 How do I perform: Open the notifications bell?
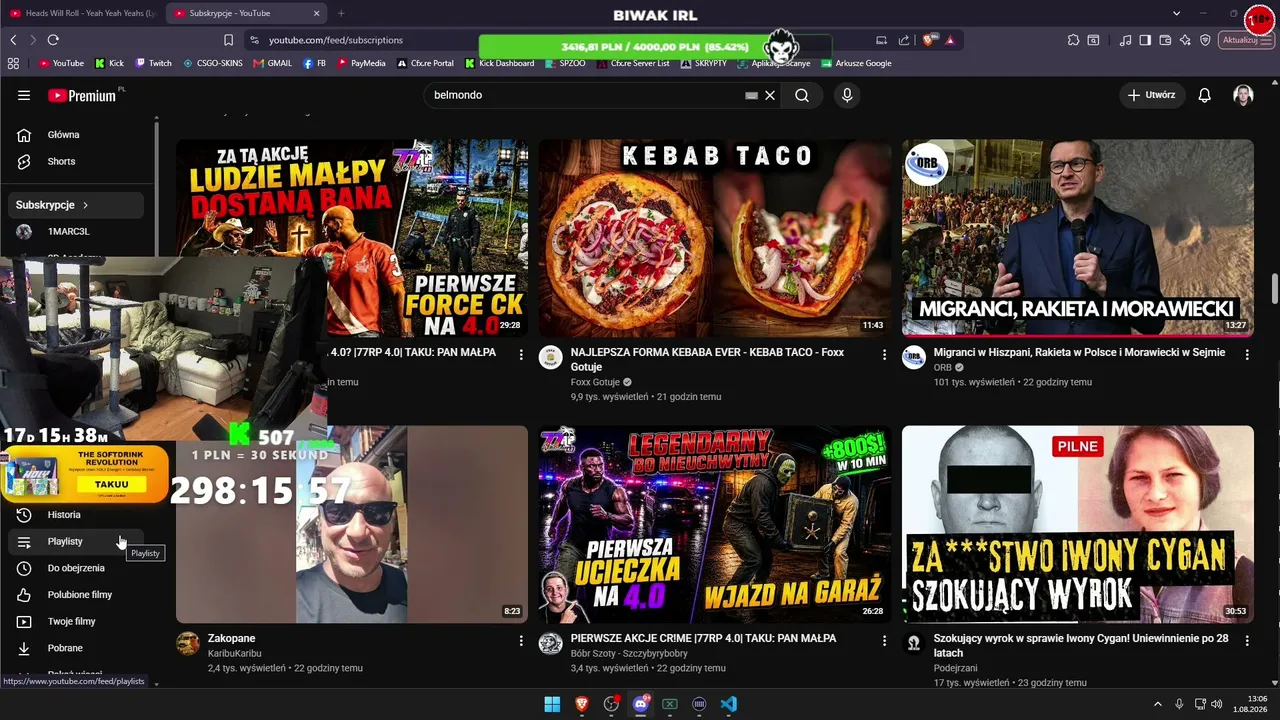[x=1205, y=95]
